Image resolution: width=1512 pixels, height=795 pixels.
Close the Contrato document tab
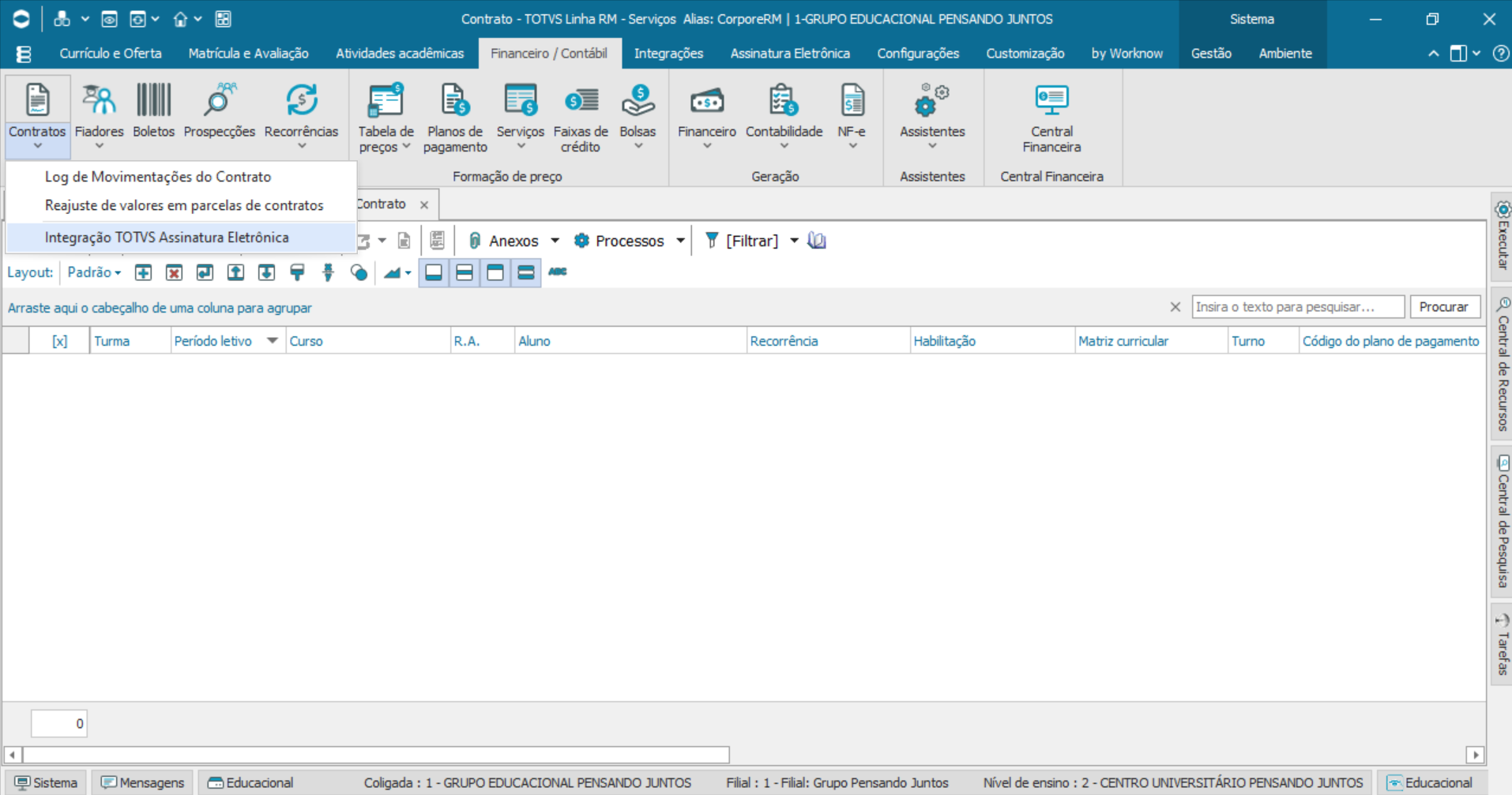pos(424,204)
